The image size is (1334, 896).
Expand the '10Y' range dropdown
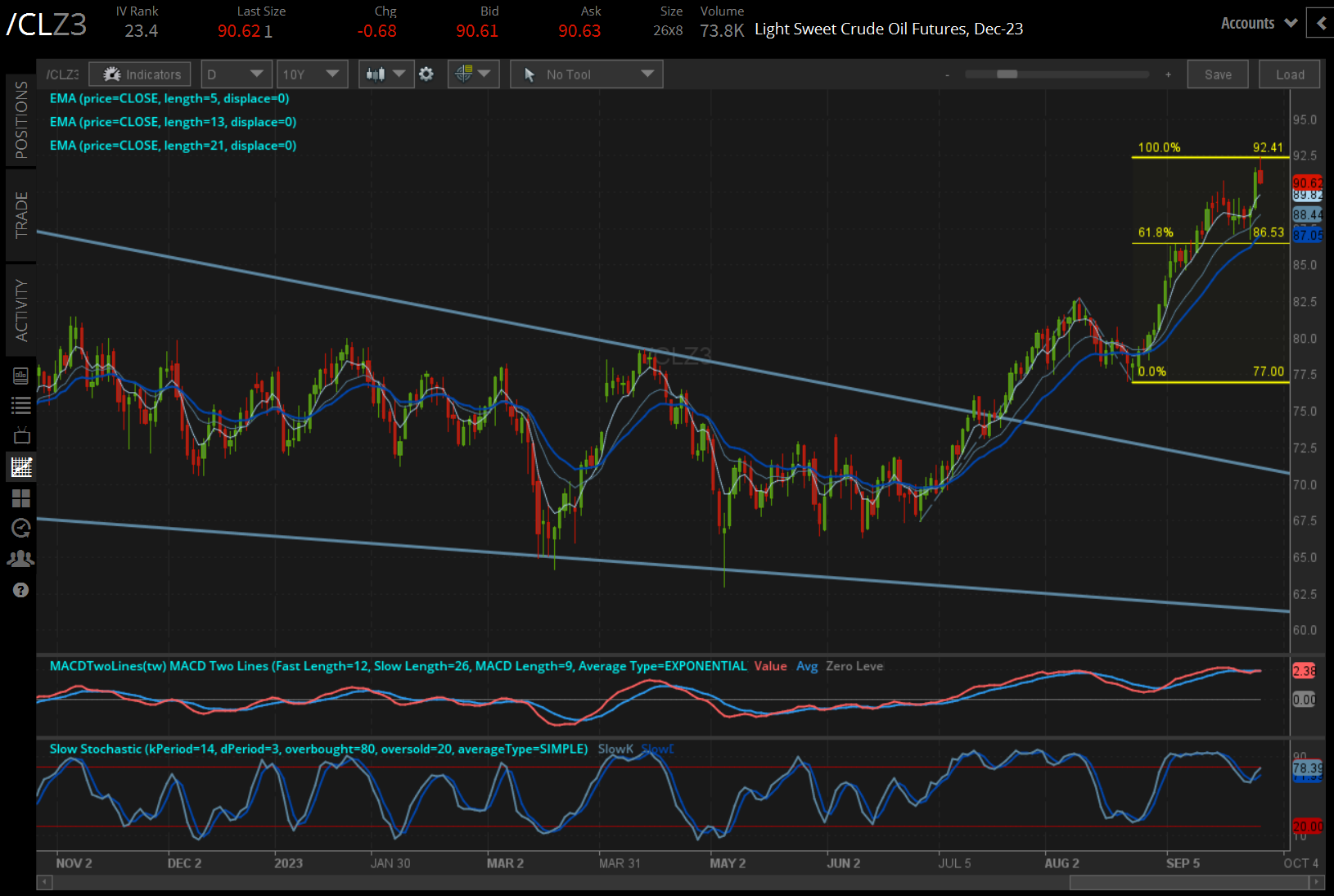tap(312, 74)
